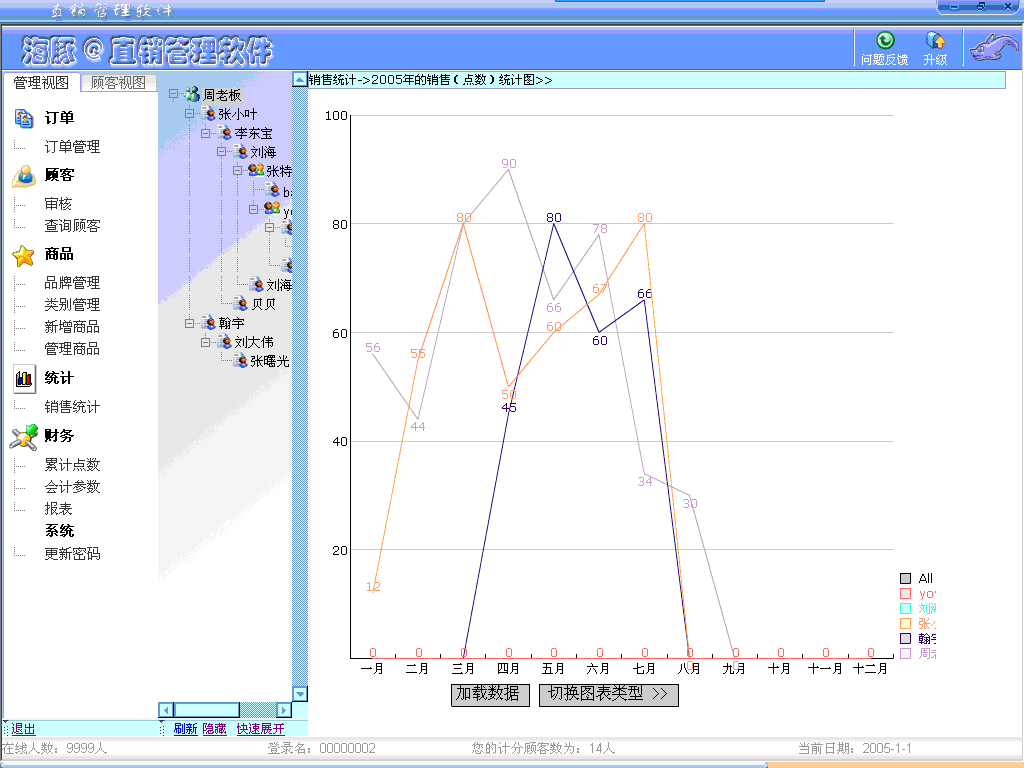The height and width of the screenshot is (768, 1024).
Task: Click the 商品 star icon
Action: click(x=24, y=255)
